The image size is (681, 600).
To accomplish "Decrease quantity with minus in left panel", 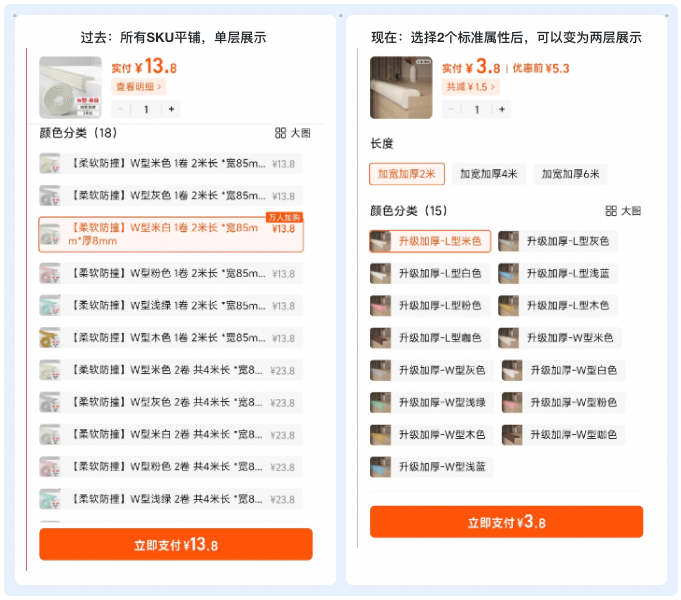I will tap(121, 109).
